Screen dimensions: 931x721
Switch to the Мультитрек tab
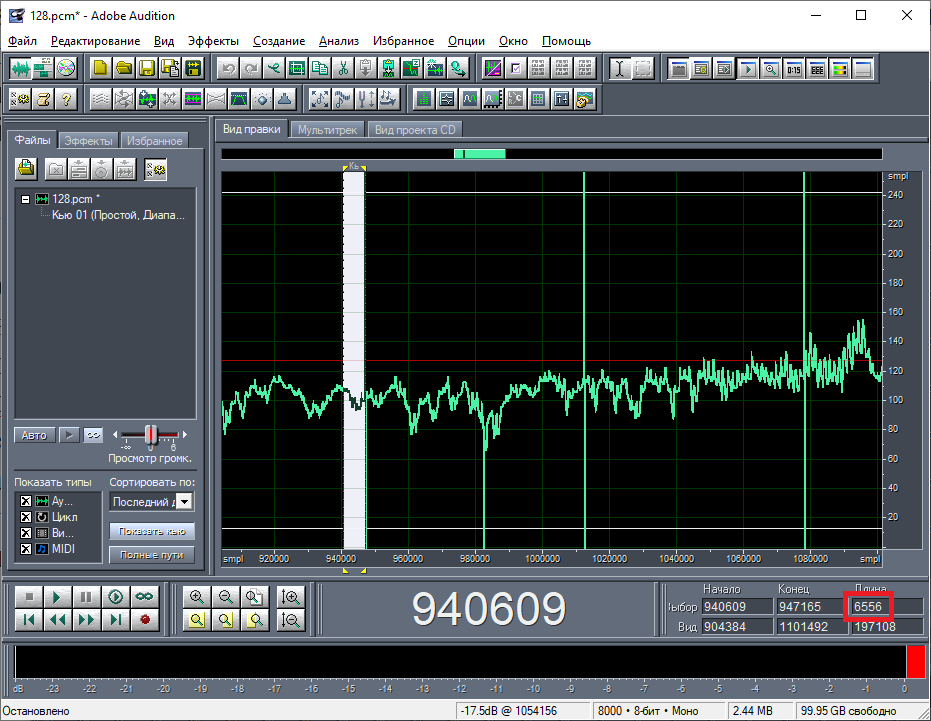327,130
